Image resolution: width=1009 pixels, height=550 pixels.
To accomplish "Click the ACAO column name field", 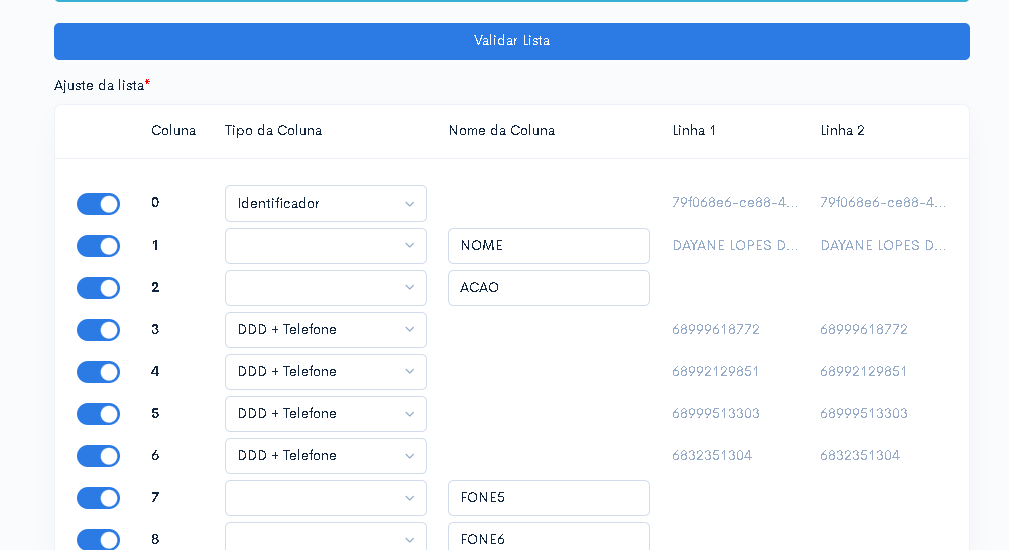I will click(549, 288).
